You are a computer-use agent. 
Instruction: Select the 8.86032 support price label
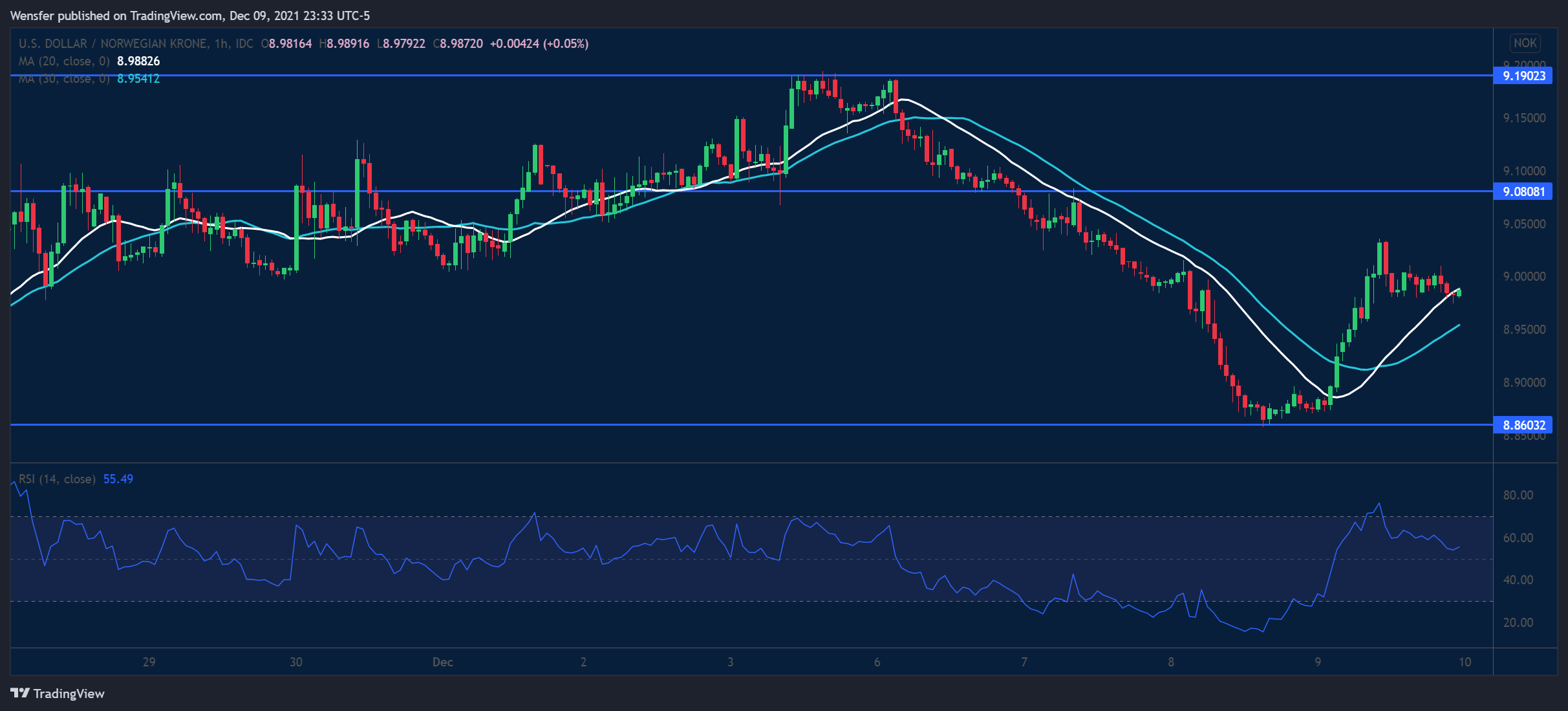[1523, 425]
